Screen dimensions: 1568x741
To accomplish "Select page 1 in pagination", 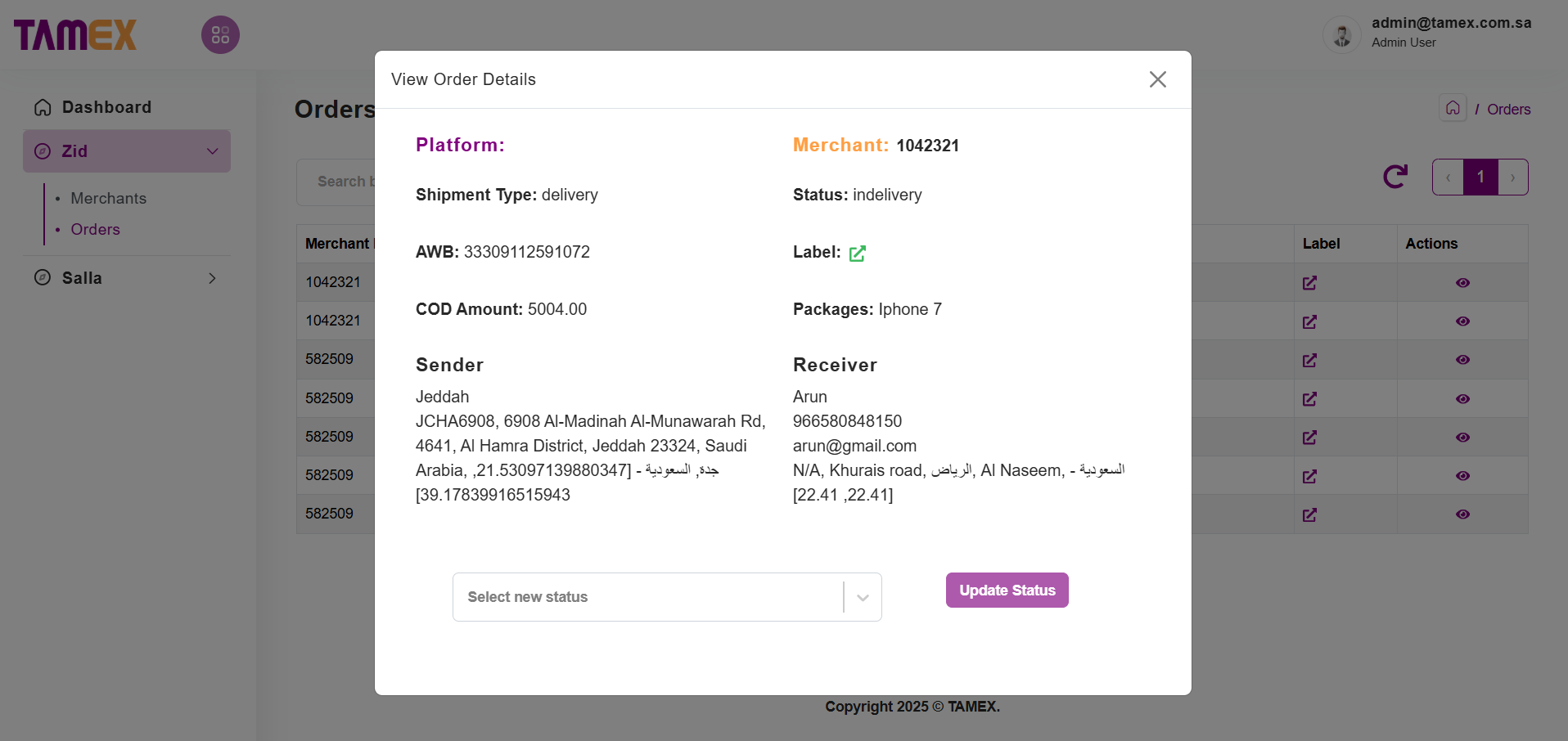I will [1480, 177].
